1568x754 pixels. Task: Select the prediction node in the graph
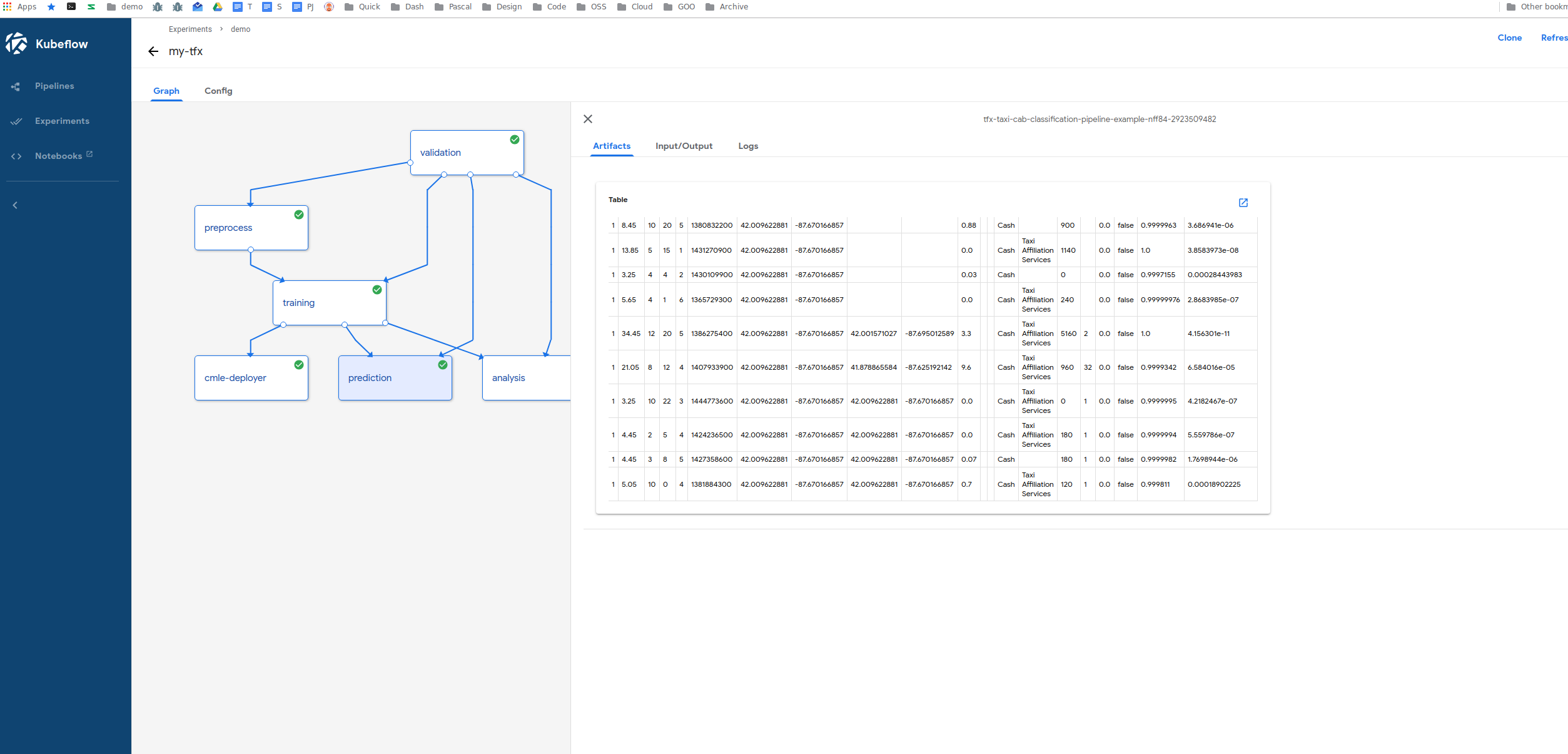395,377
